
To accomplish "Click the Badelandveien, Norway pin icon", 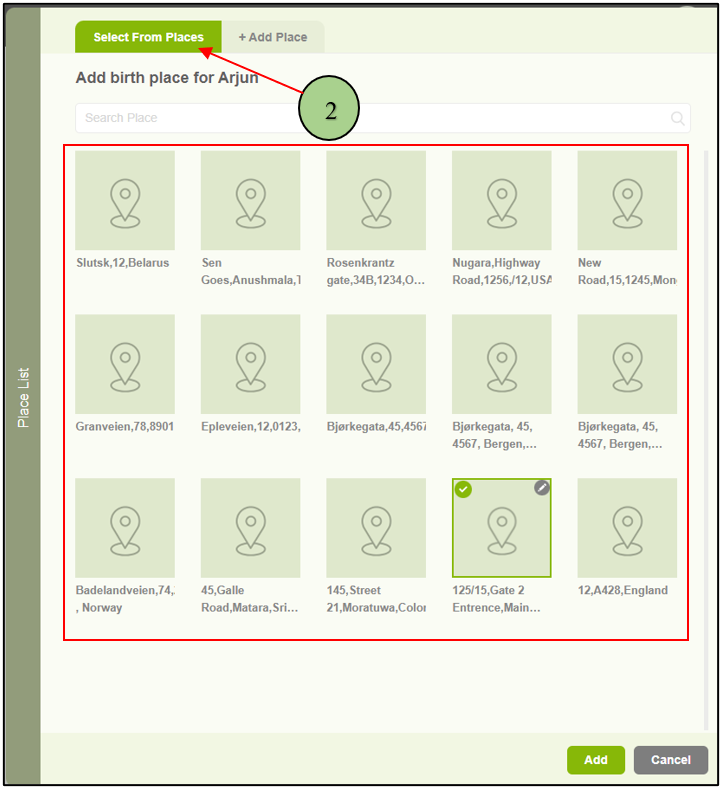I will point(125,528).
